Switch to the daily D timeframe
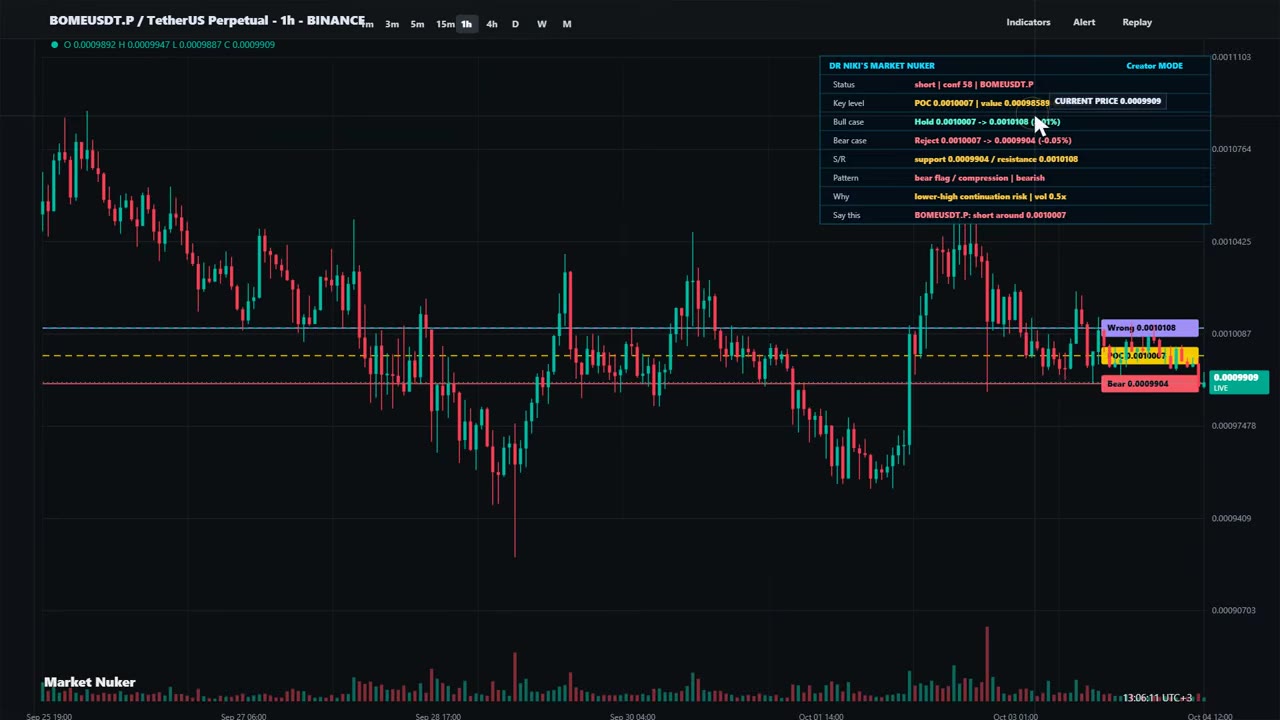 pyautogui.click(x=515, y=24)
